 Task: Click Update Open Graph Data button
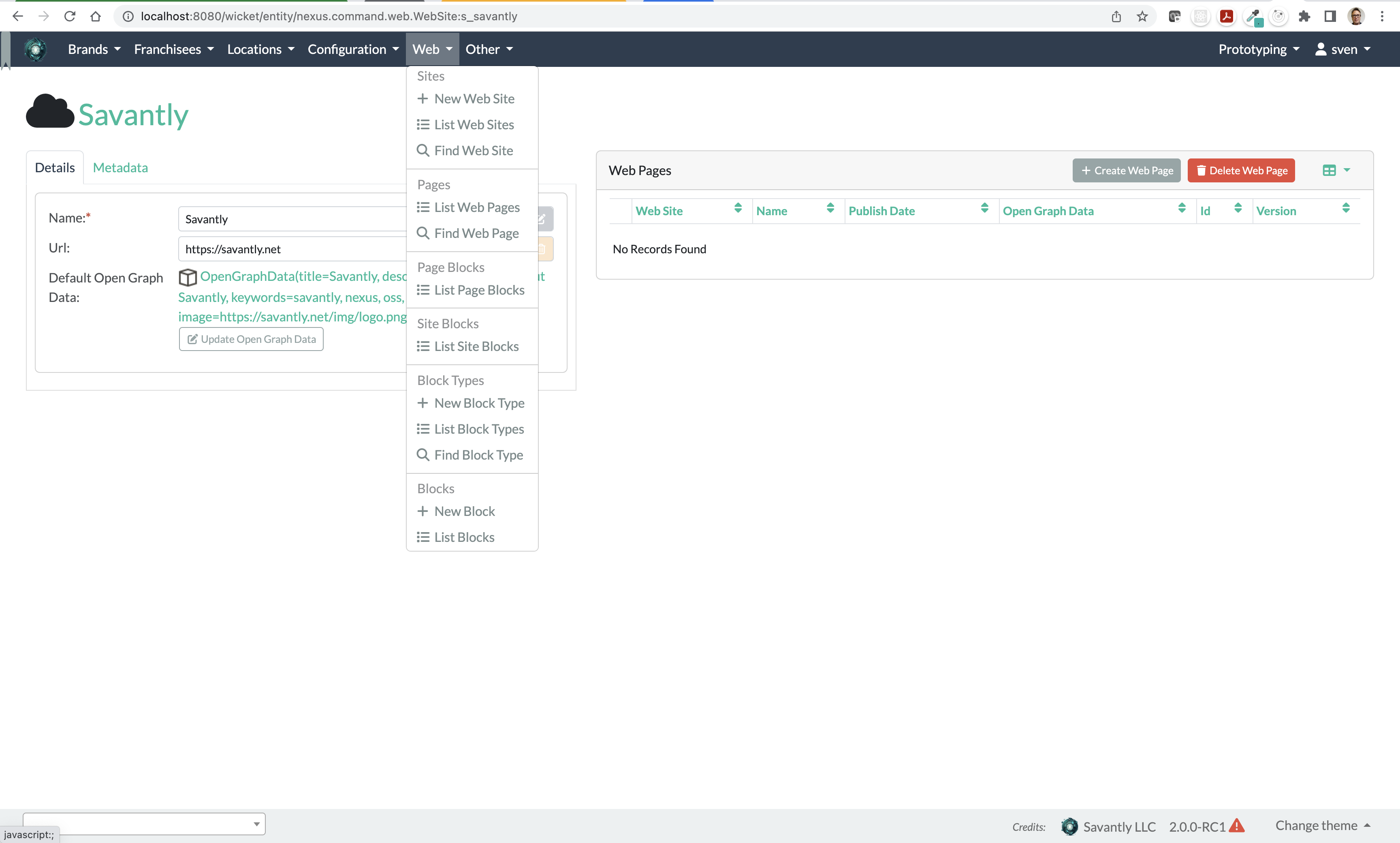[252, 339]
